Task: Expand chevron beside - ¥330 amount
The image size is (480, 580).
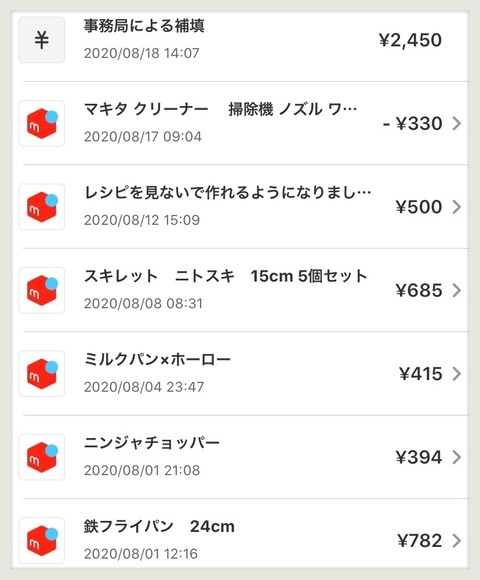Action: [457, 124]
